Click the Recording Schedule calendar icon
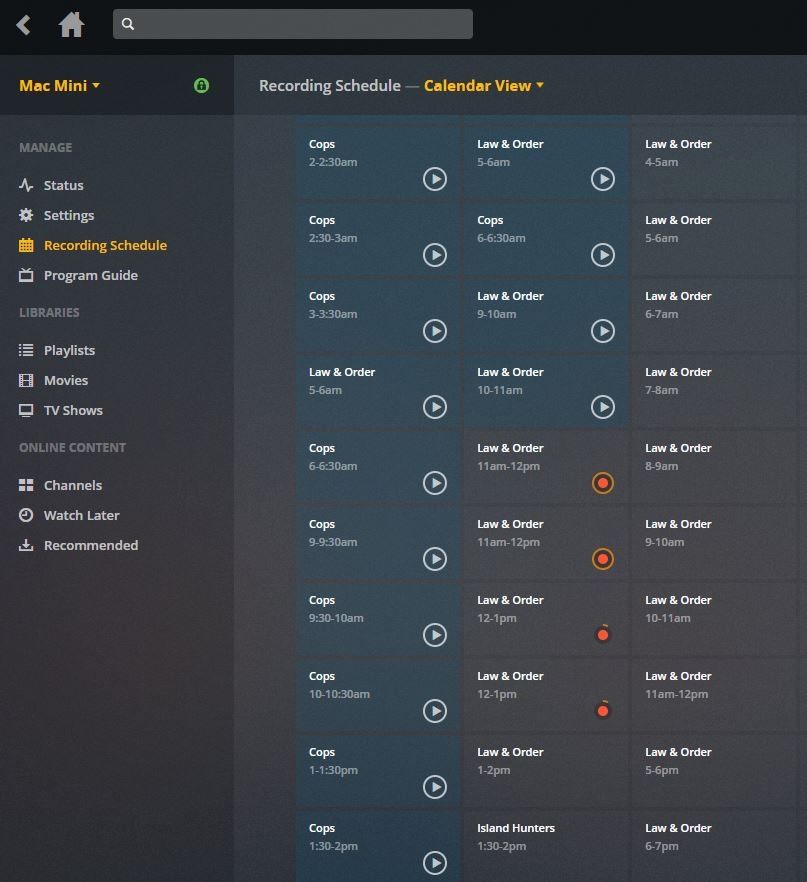Image resolution: width=807 pixels, height=882 pixels. click(26, 245)
